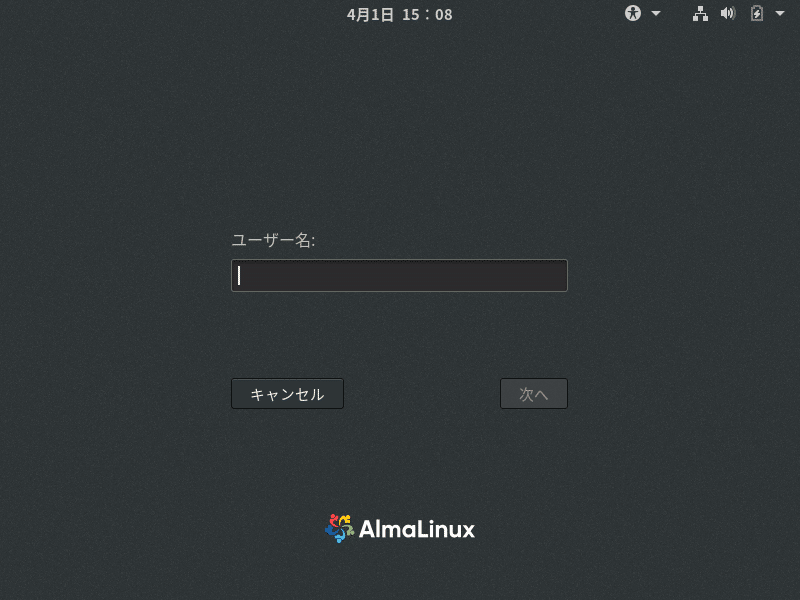Viewport: 800px width, 600px height.
Task: Click the colorful AlmaLinux logo emblem
Action: click(340, 528)
